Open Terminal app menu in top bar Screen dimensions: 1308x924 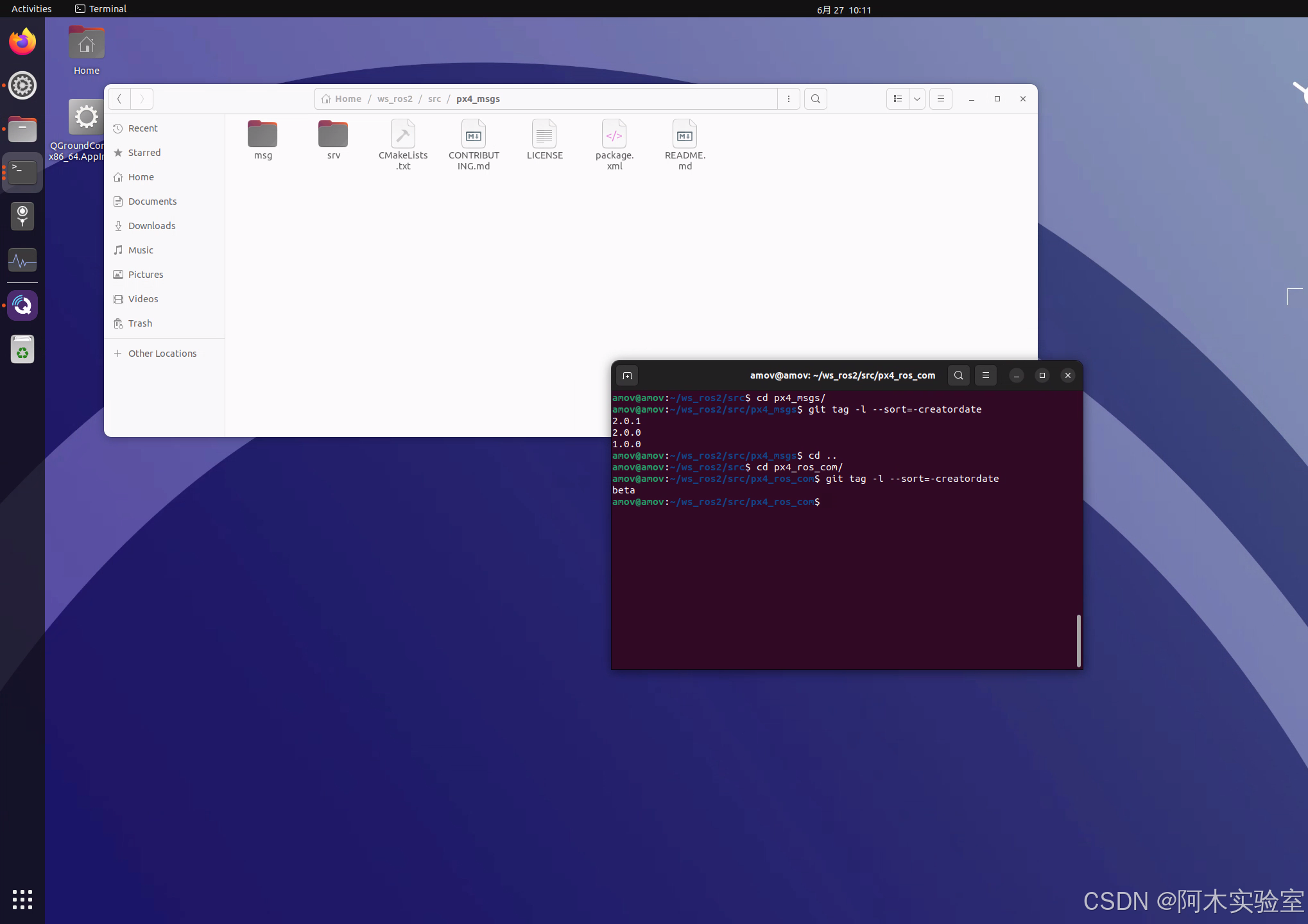pos(101,9)
